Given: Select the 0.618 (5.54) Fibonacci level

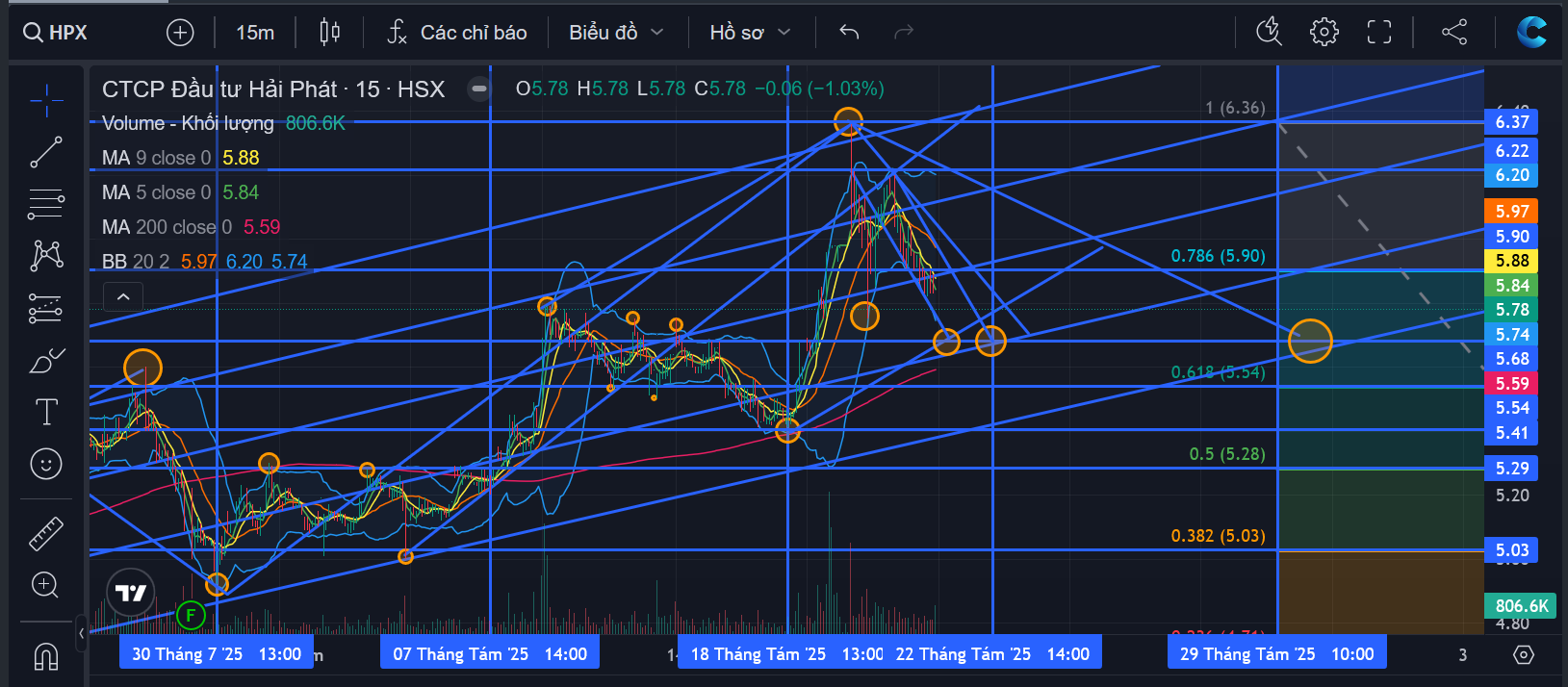Looking at the screenshot, I should tap(1218, 372).
